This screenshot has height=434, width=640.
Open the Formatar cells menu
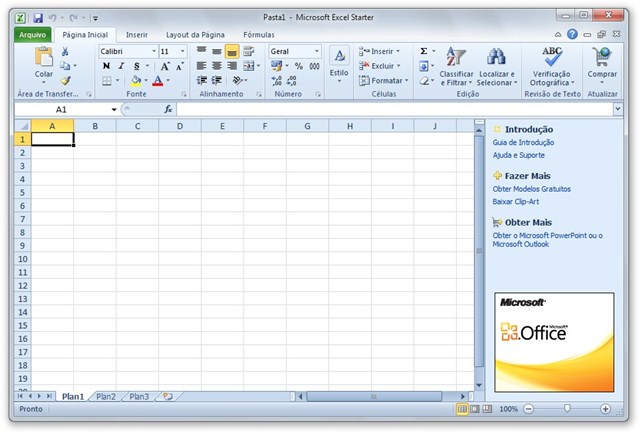383,80
